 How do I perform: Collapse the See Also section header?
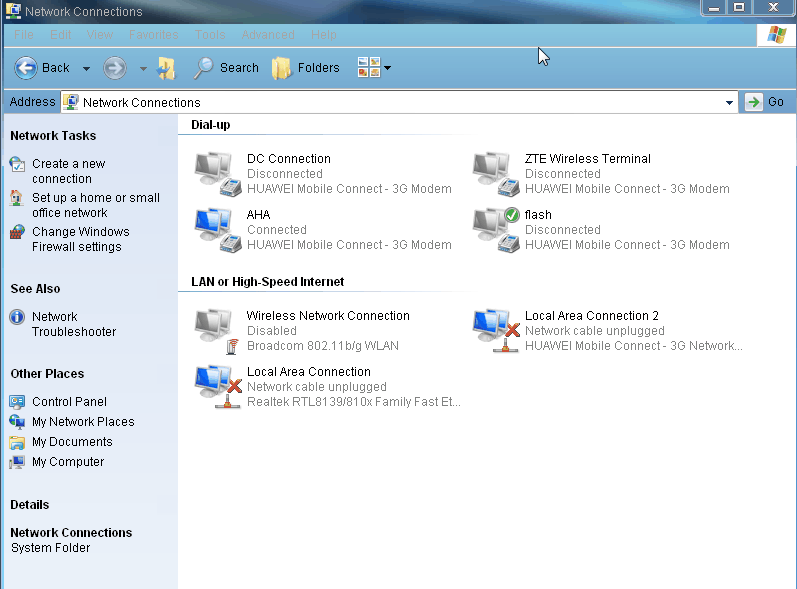point(35,289)
